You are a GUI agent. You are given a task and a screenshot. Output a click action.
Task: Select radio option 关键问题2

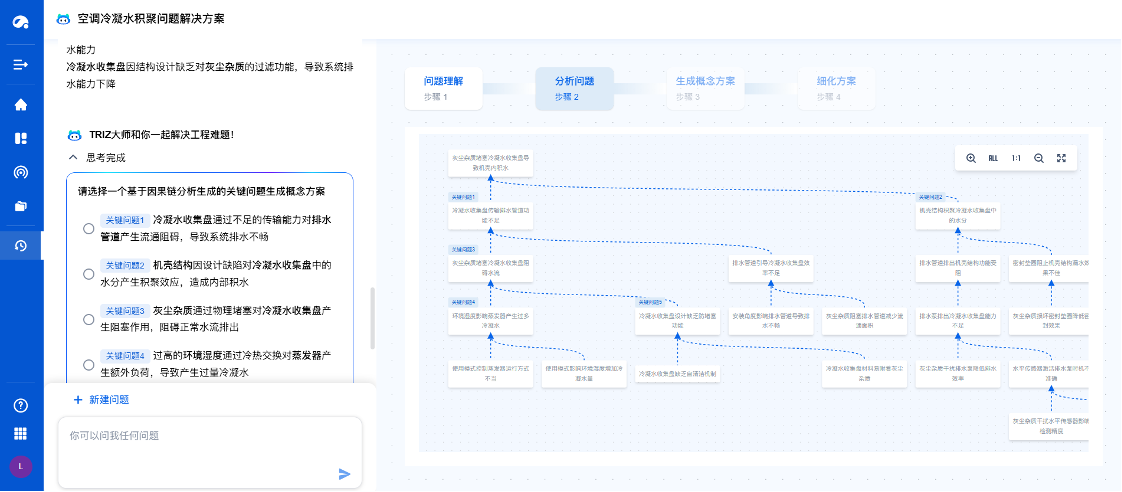point(89,274)
